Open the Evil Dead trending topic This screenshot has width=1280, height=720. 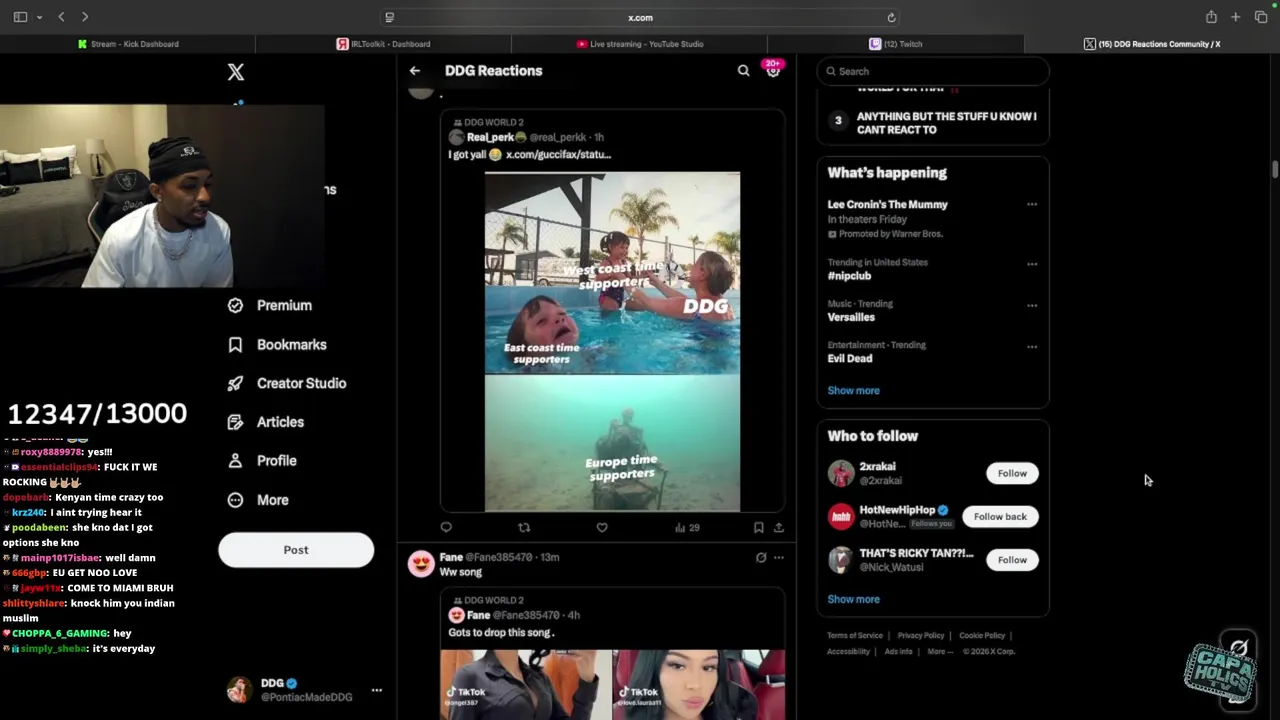point(850,358)
